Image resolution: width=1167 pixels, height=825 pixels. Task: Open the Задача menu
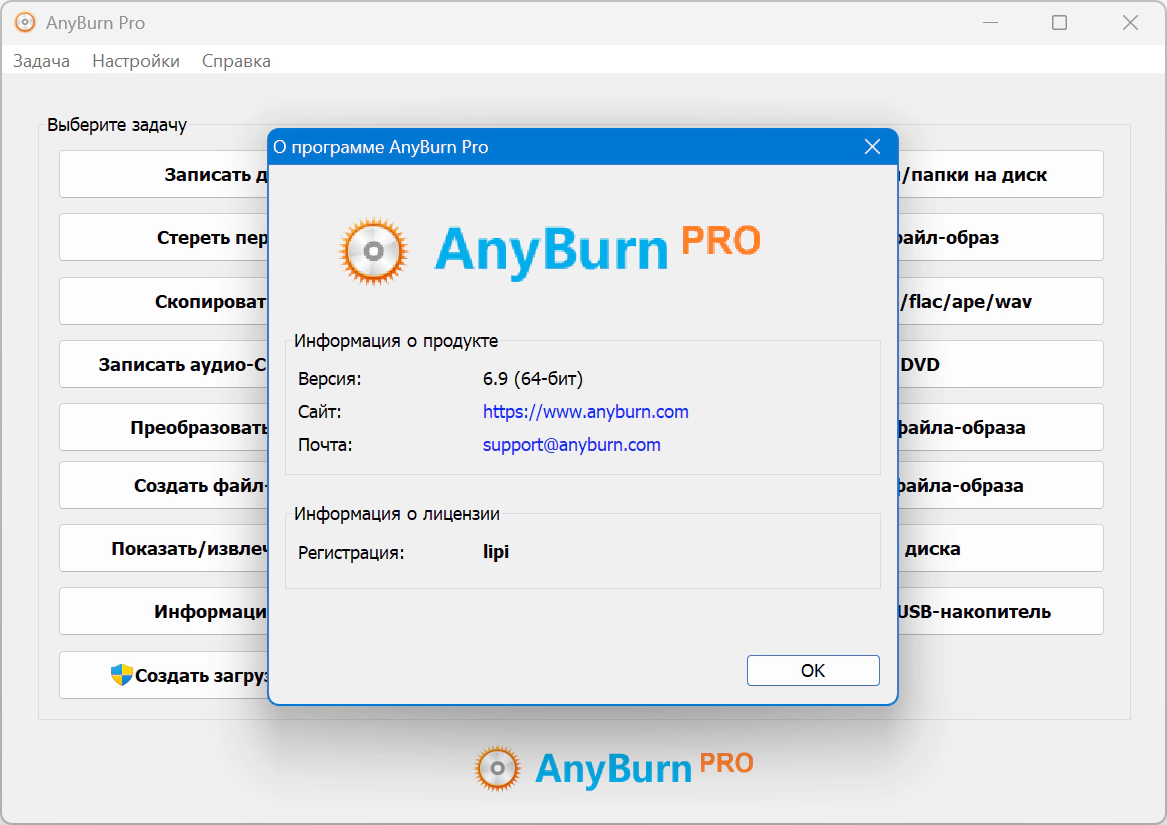click(x=42, y=61)
